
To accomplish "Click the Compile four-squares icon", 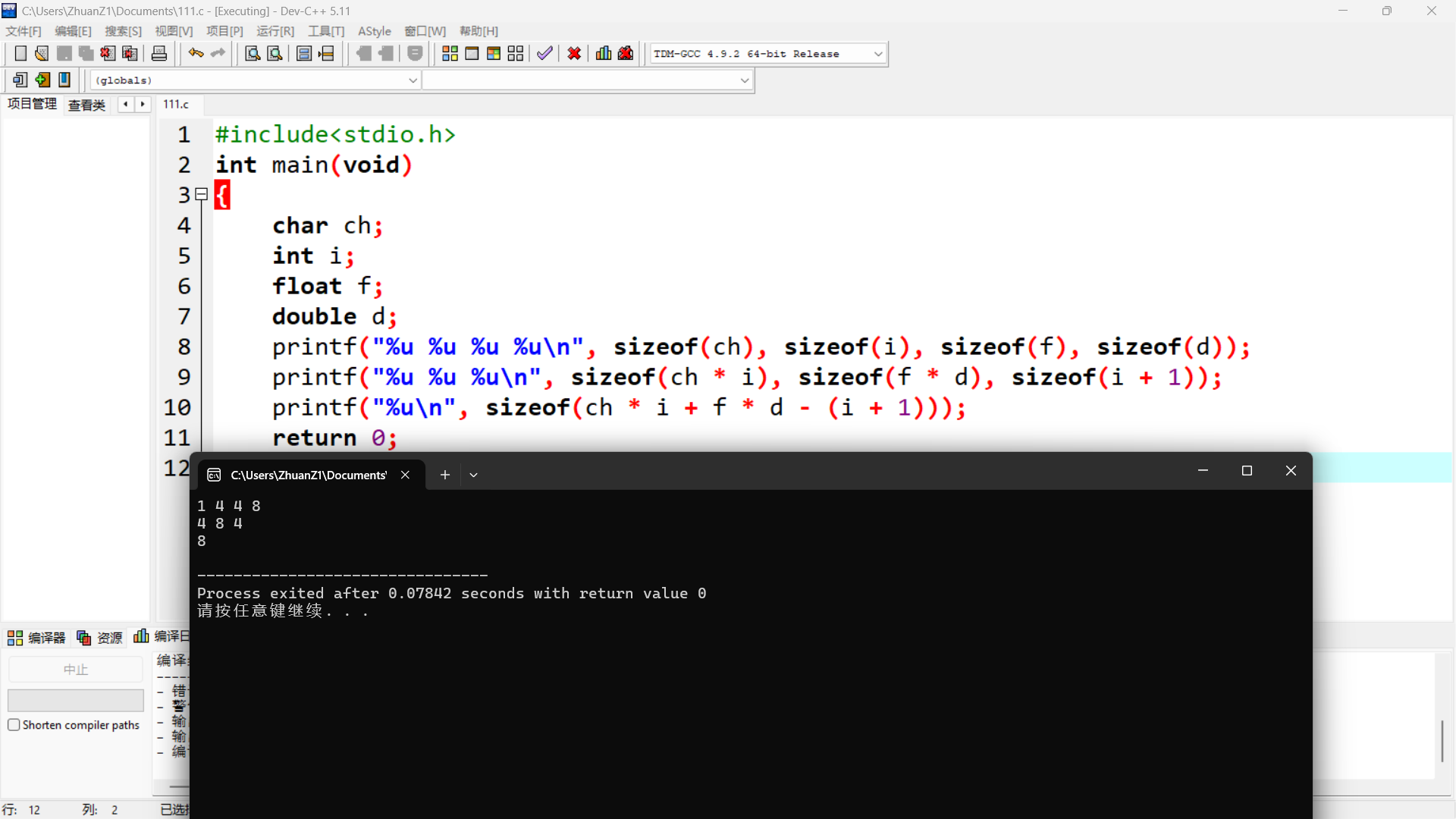I will [x=450, y=54].
